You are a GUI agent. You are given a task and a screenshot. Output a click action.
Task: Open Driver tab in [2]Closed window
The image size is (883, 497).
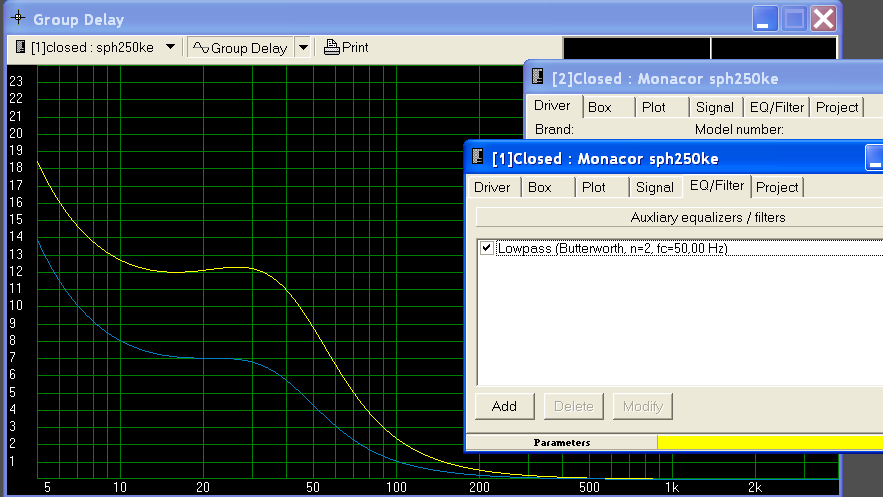552,106
